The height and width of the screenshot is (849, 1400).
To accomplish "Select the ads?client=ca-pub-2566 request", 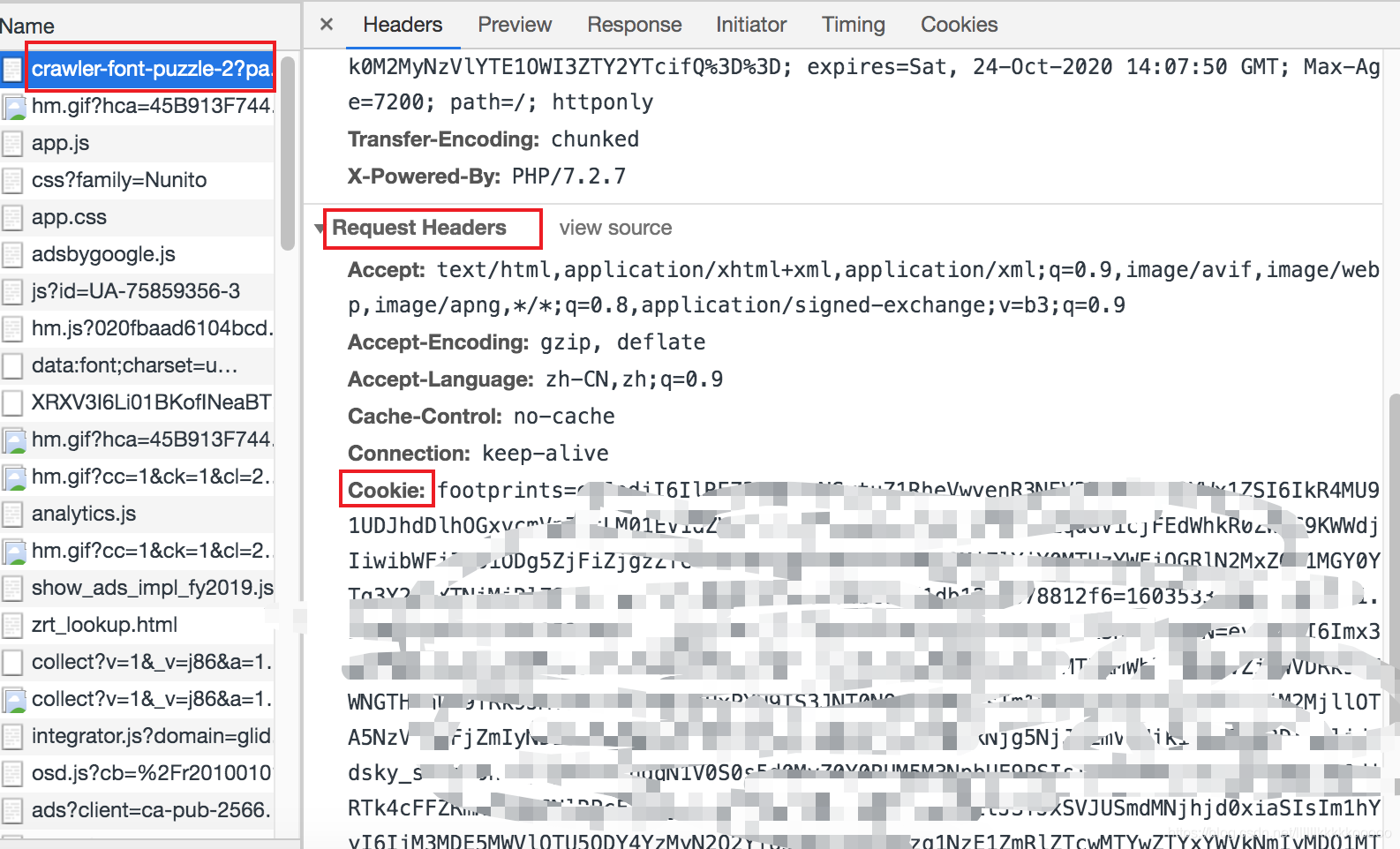I will click(x=137, y=810).
